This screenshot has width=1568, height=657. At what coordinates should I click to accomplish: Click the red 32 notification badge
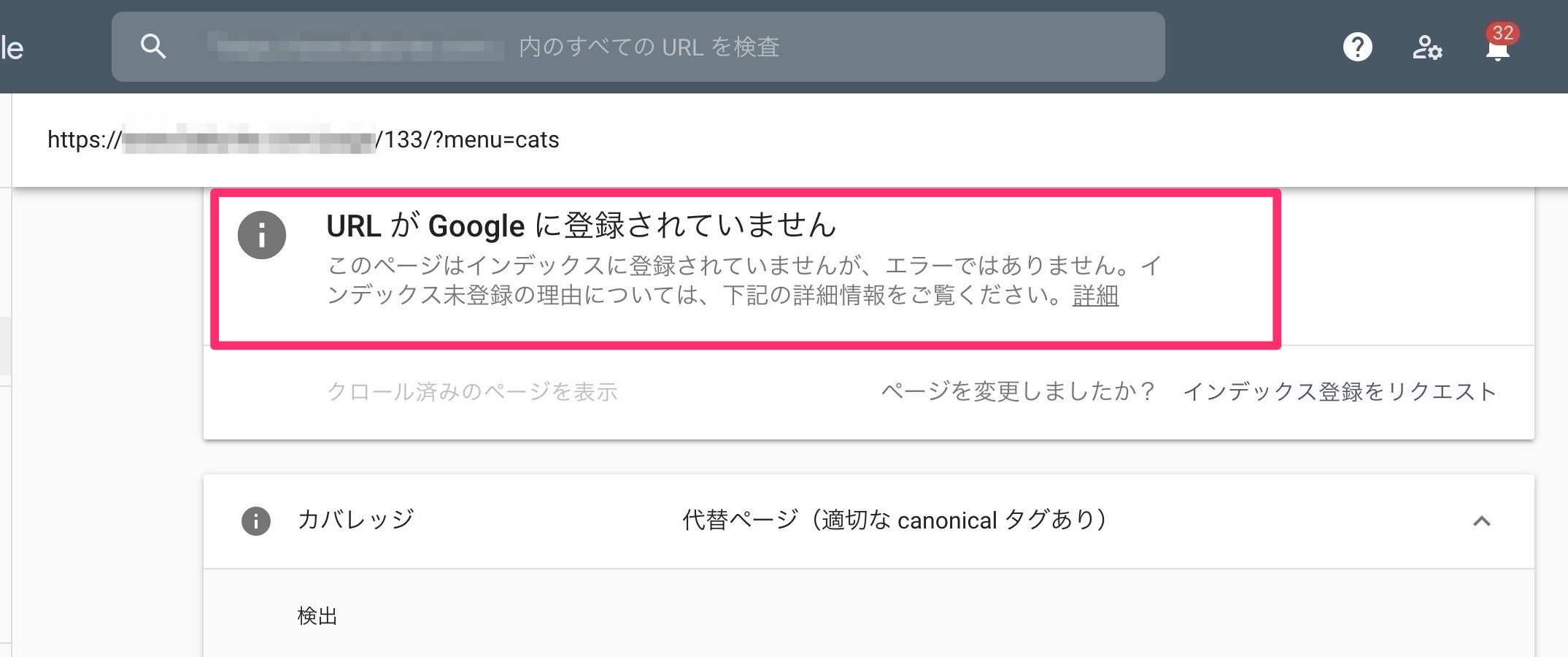coord(1502,33)
